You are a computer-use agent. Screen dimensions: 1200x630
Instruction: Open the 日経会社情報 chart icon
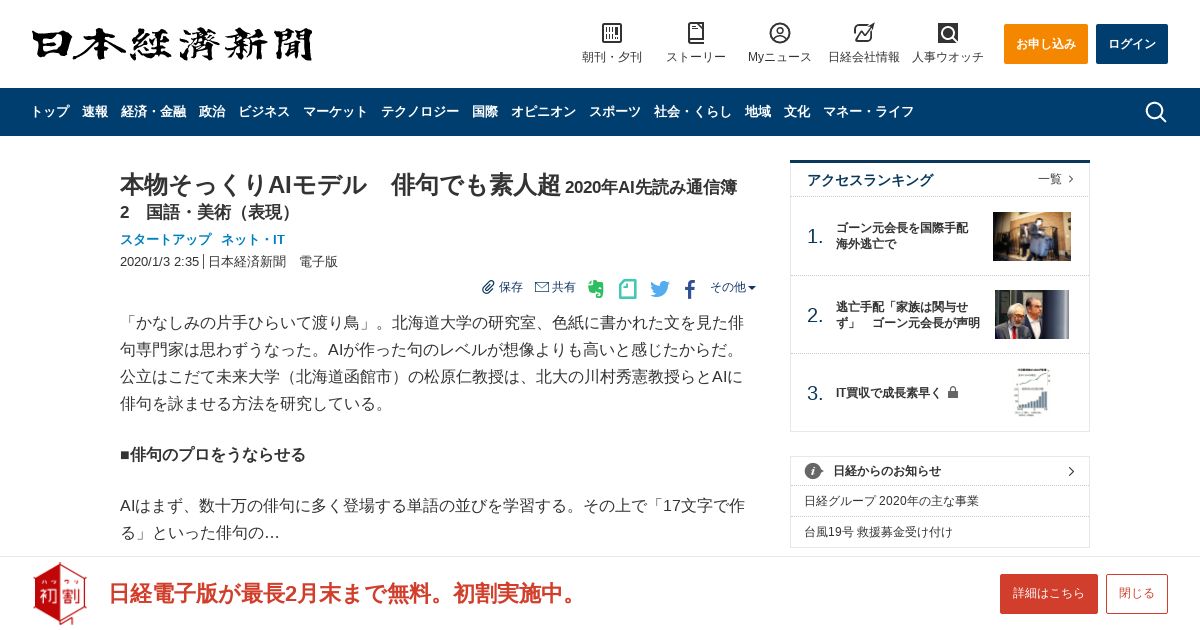864,33
